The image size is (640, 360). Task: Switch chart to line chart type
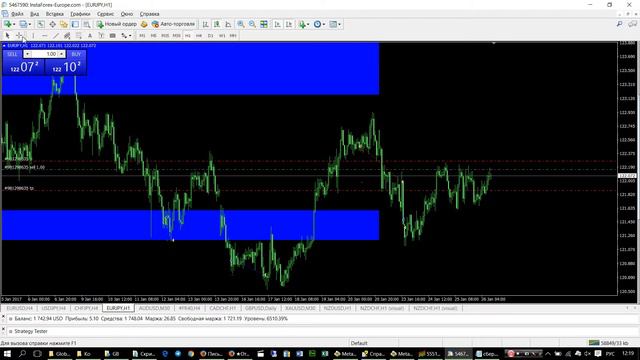click(x=228, y=24)
